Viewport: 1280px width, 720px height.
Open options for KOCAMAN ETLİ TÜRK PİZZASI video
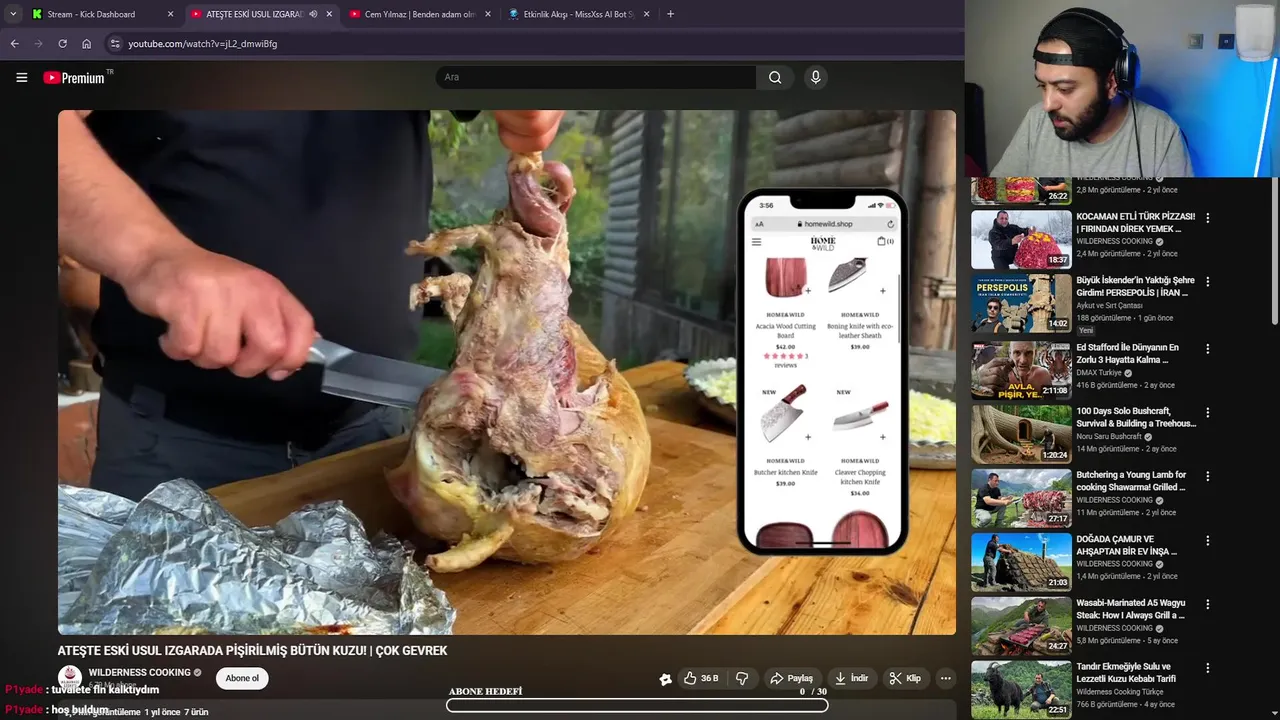[x=1208, y=218]
